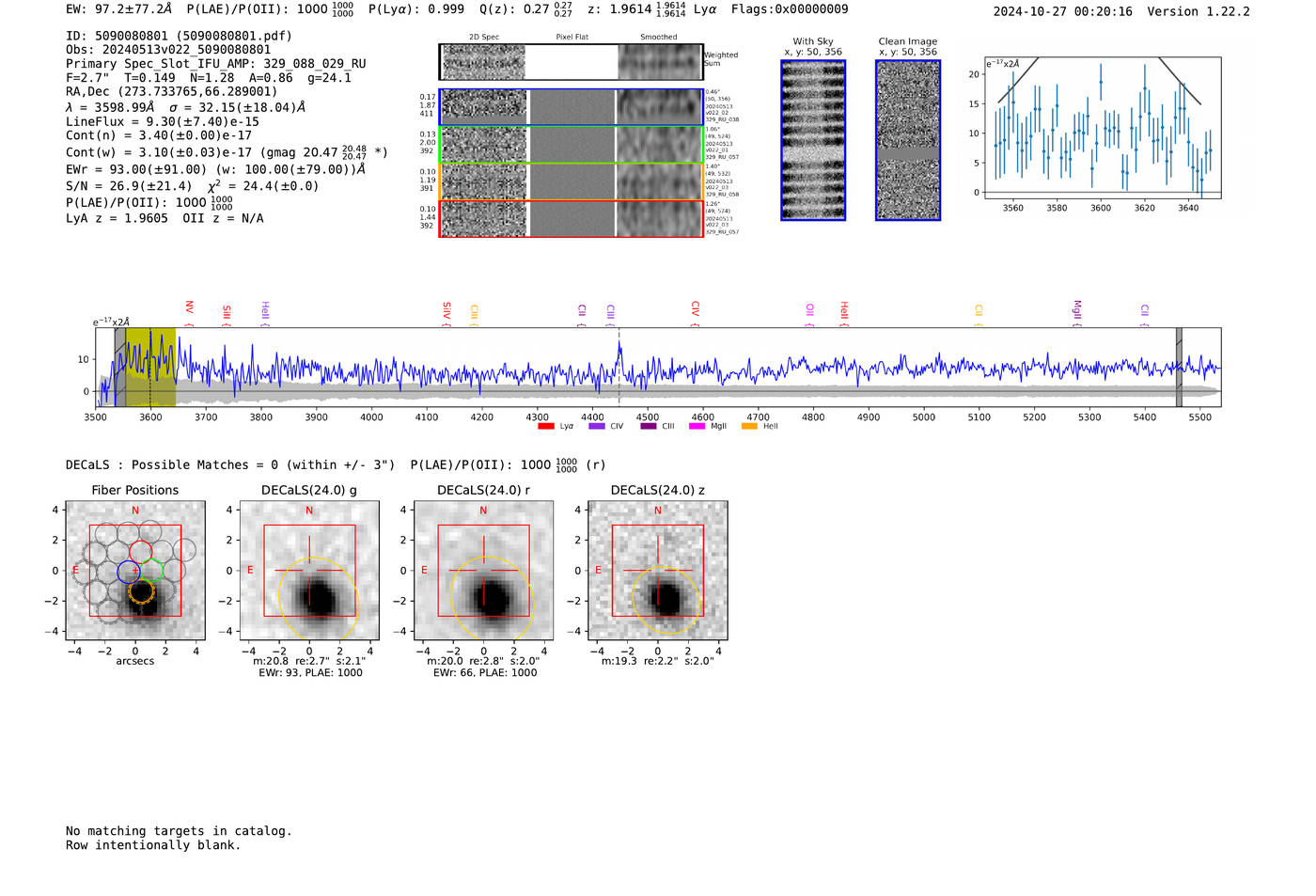Click the dashed vertical line near 4450 Å
The width and height of the screenshot is (1316, 896).
[619, 368]
